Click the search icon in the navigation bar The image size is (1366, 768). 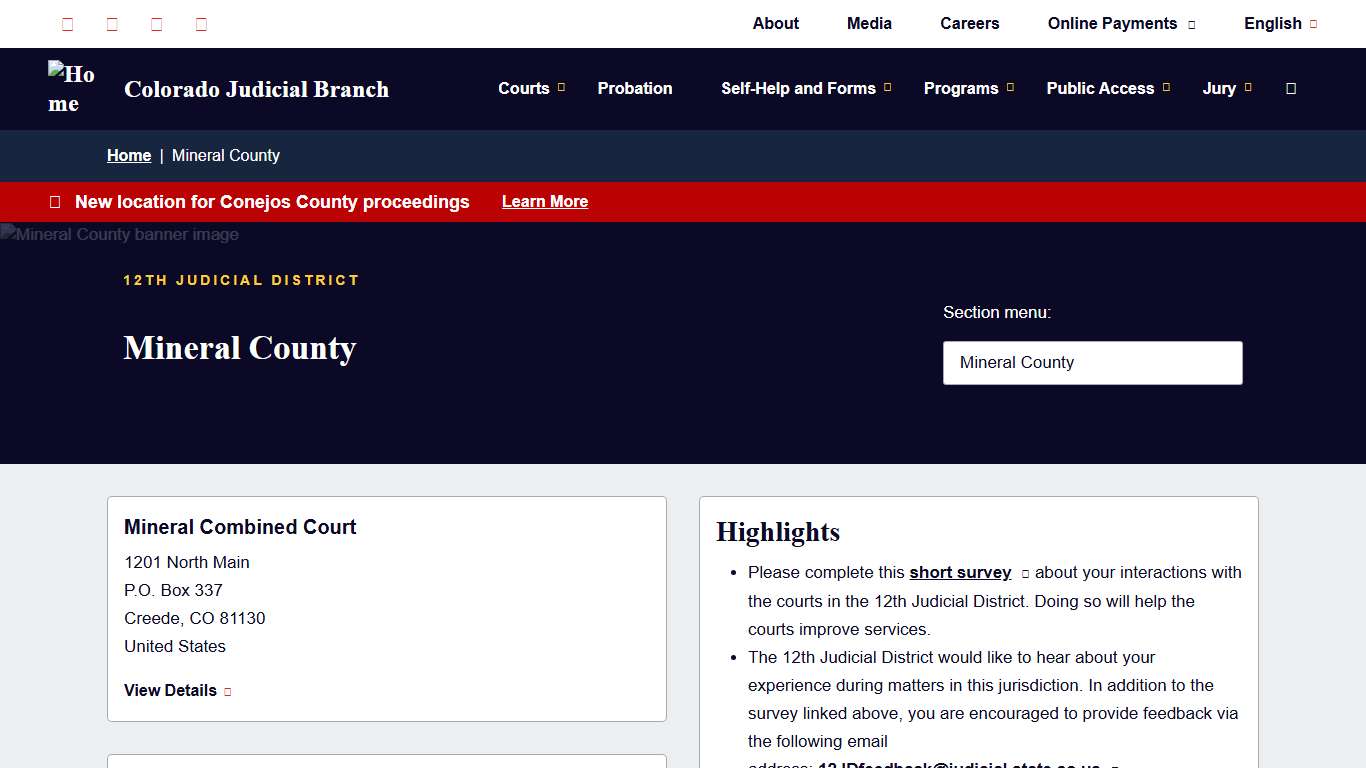(1290, 89)
